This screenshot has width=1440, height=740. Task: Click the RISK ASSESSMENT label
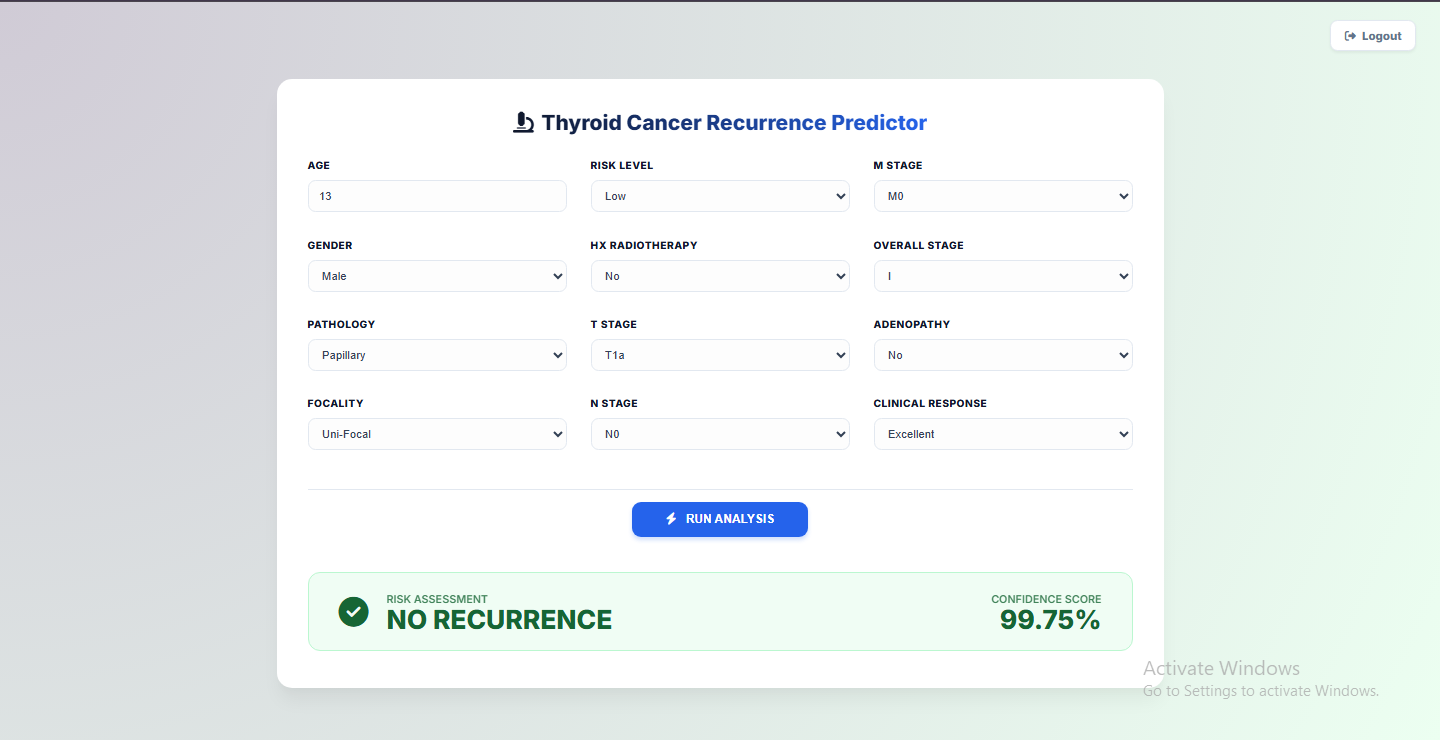(x=437, y=599)
